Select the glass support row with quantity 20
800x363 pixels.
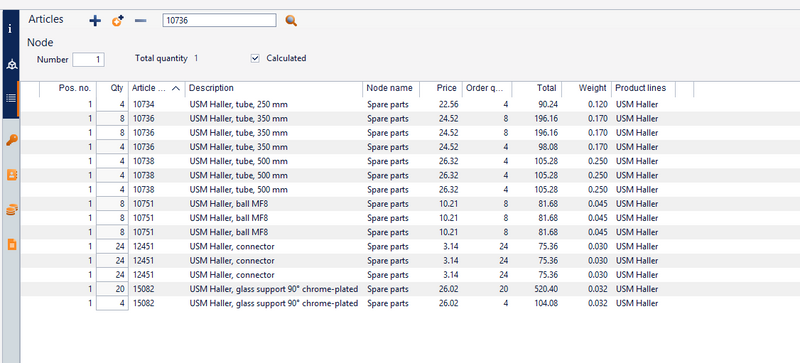(357, 289)
